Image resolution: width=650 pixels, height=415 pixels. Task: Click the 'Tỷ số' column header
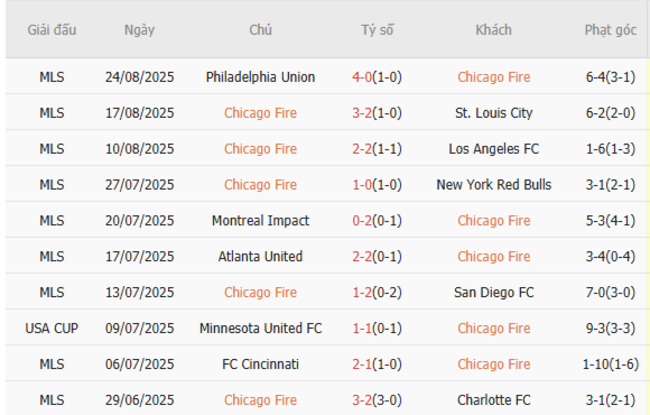click(377, 30)
